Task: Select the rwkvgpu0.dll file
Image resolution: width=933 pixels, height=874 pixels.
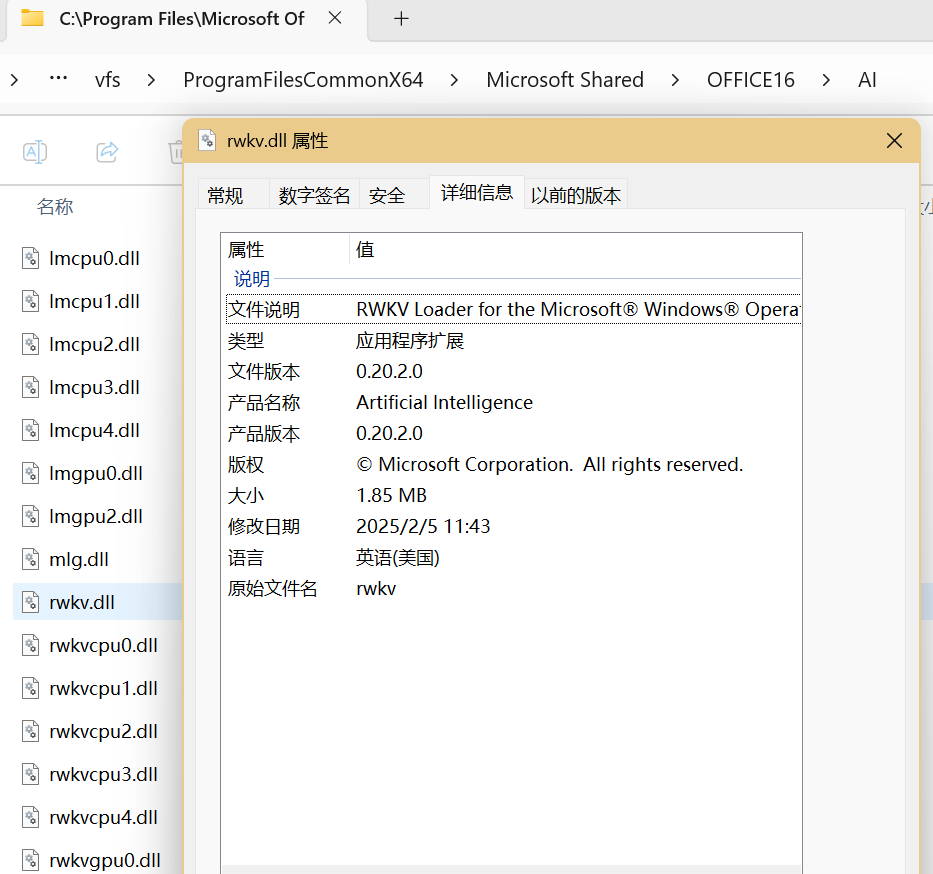Action: click(x=105, y=860)
